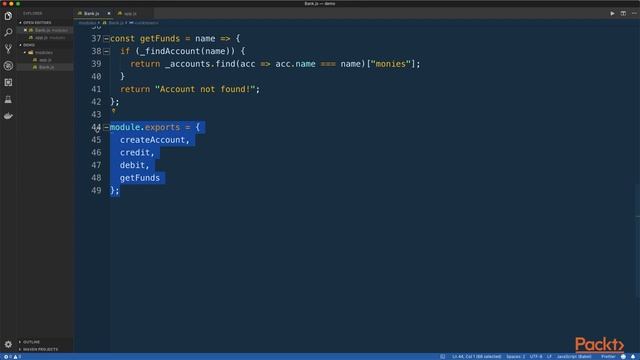The height and width of the screenshot is (360, 640).
Task: Click the Ln 44, Col 1 cursor position
Action: [476, 357]
